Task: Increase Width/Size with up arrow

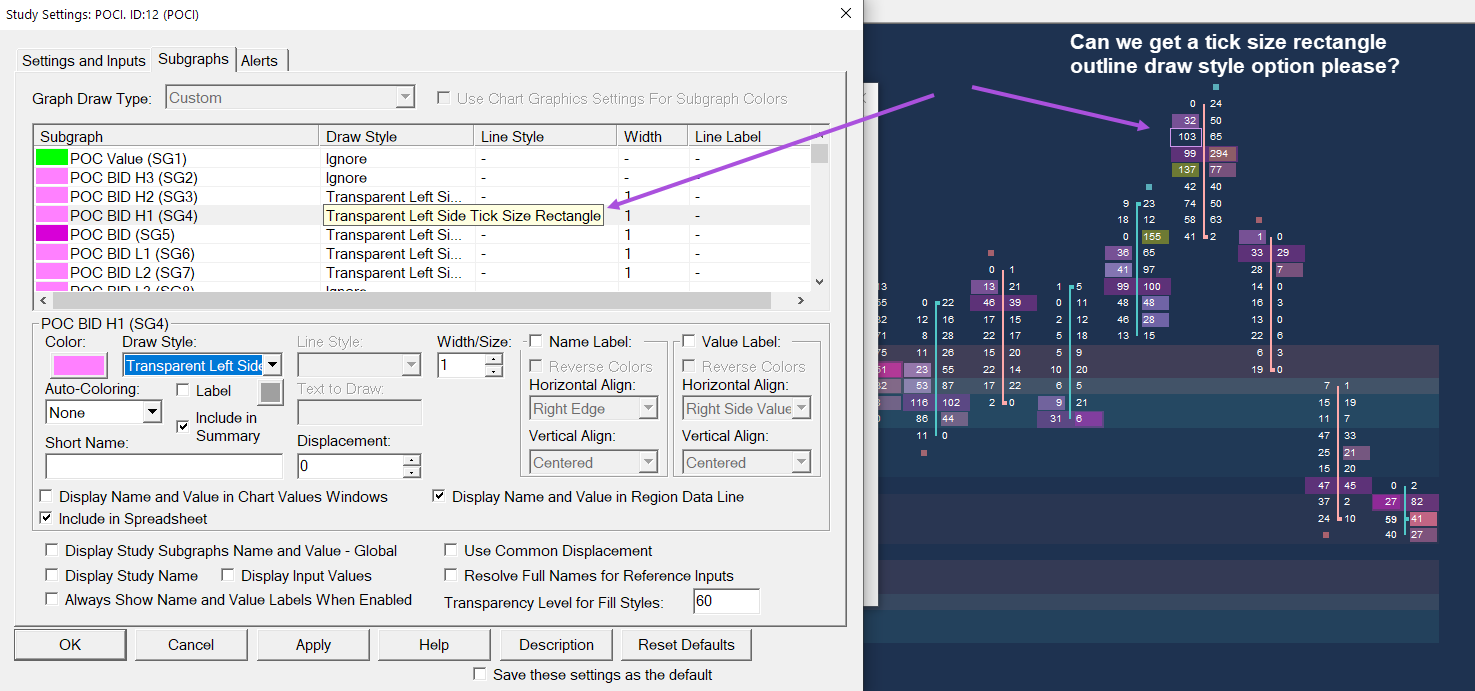Action: click(493, 360)
